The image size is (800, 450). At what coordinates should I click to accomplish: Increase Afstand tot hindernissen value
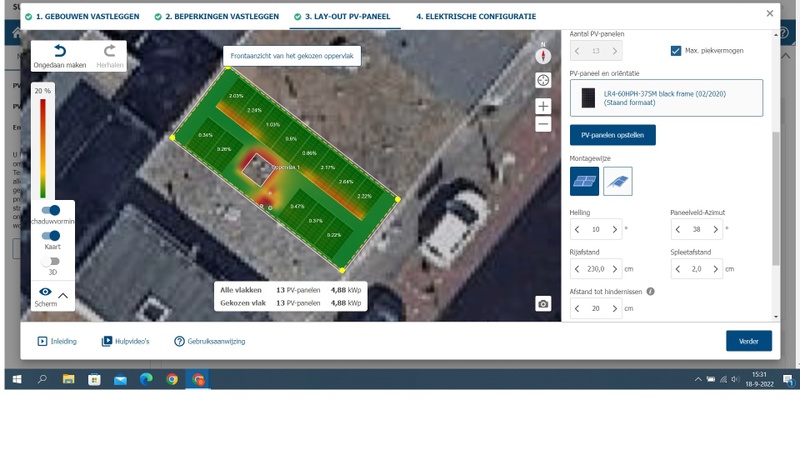point(615,309)
